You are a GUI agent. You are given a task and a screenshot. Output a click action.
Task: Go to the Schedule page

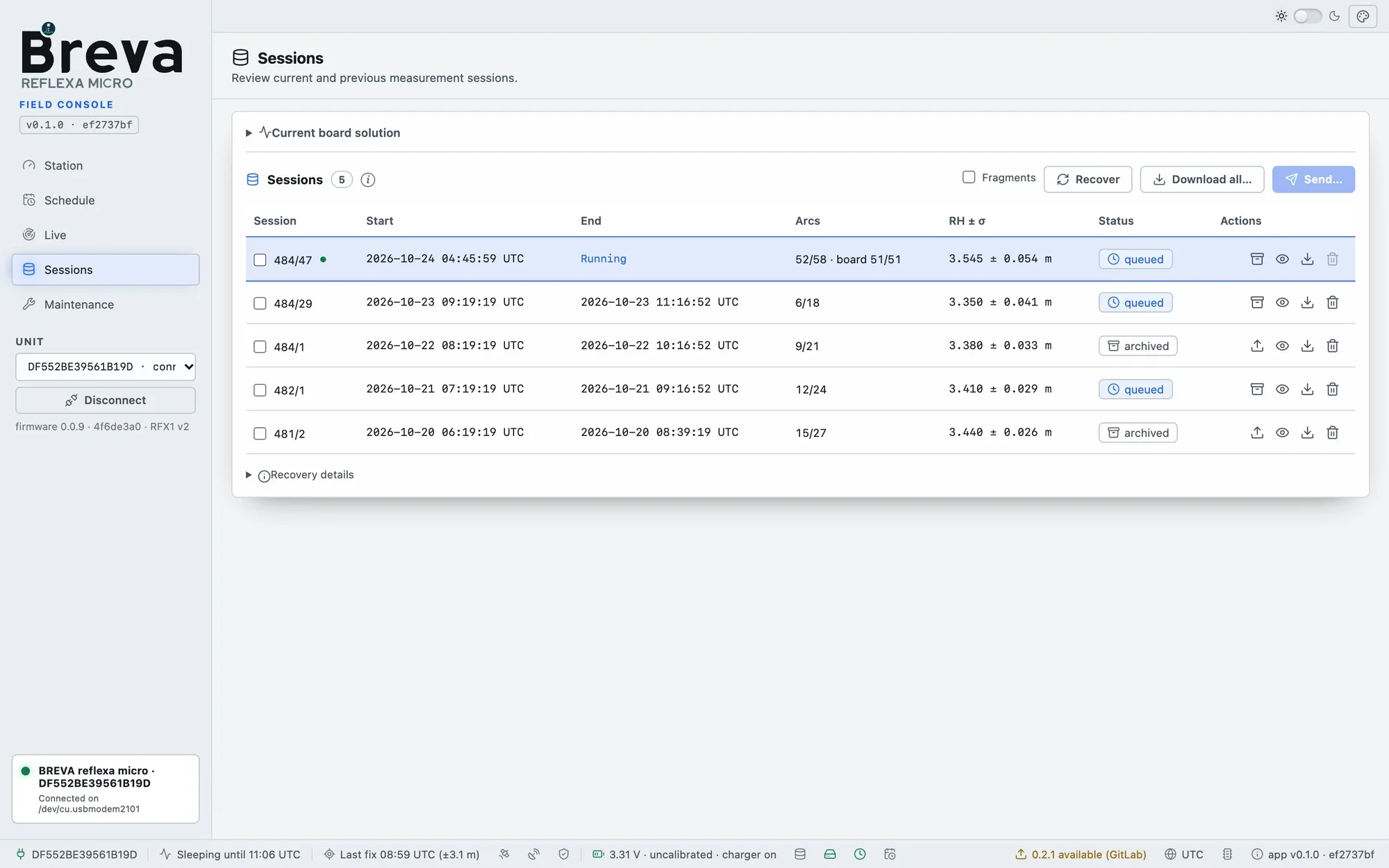click(106, 200)
